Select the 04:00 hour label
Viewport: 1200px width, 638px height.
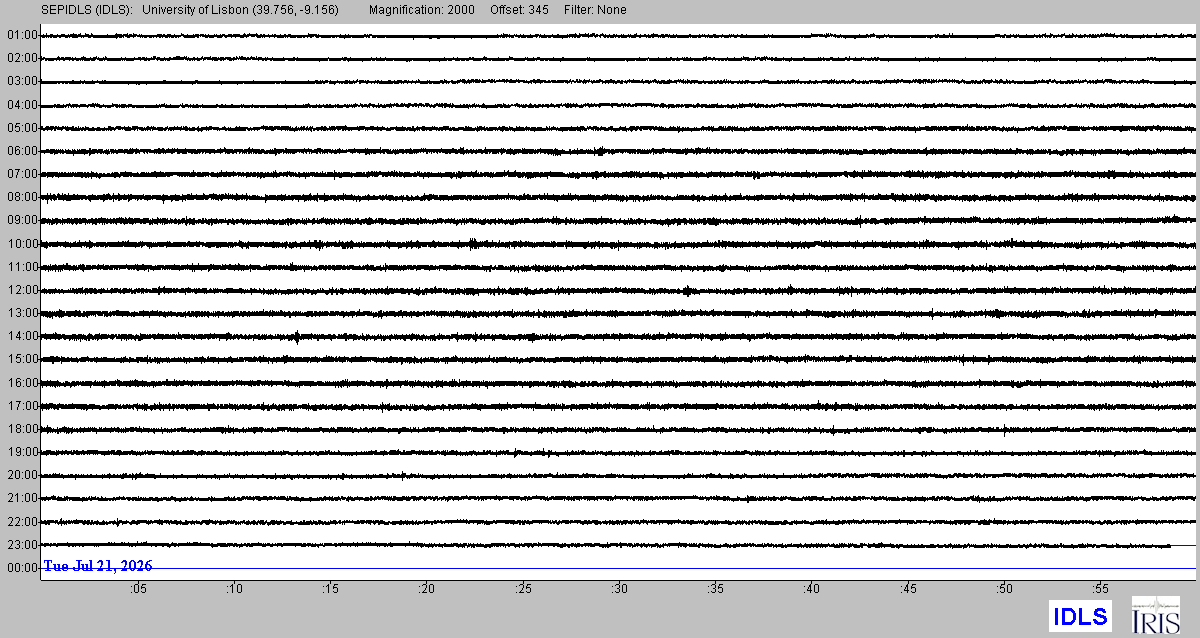coord(22,105)
